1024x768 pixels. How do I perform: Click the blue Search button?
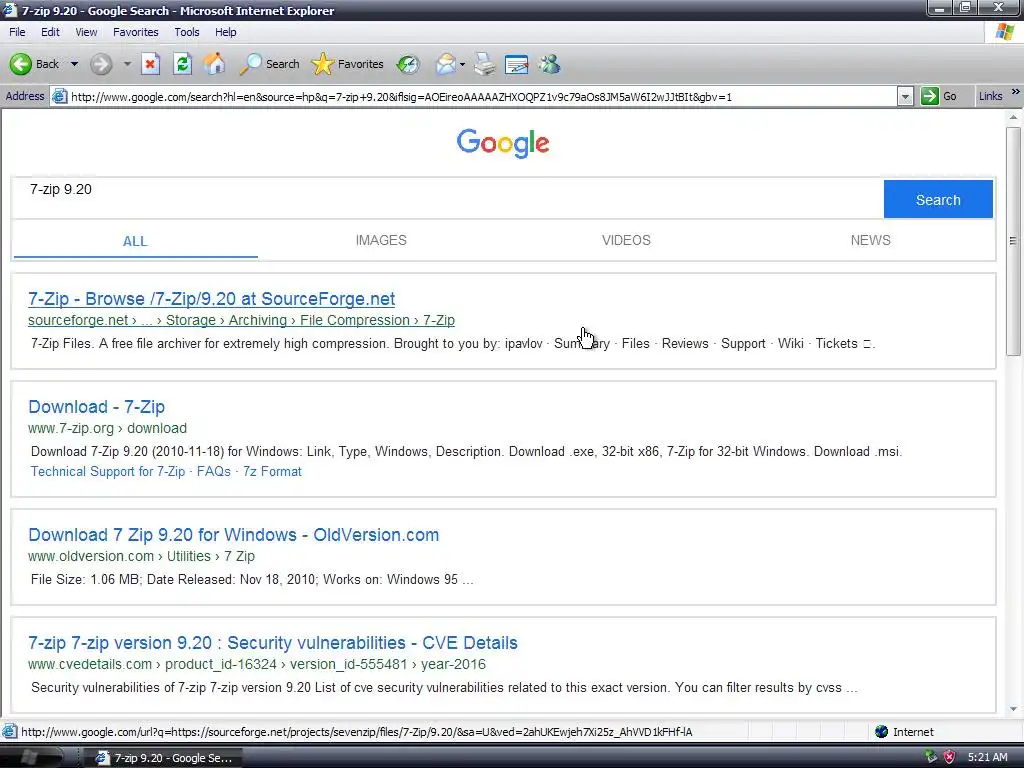(x=938, y=199)
